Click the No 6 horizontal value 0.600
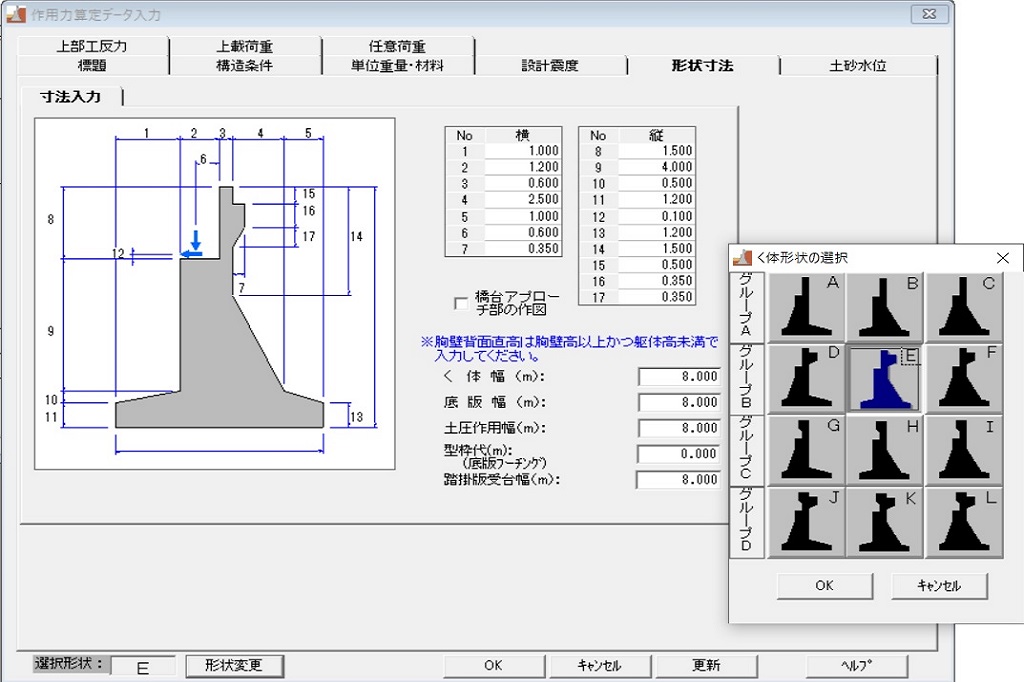1024x682 pixels. point(522,233)
